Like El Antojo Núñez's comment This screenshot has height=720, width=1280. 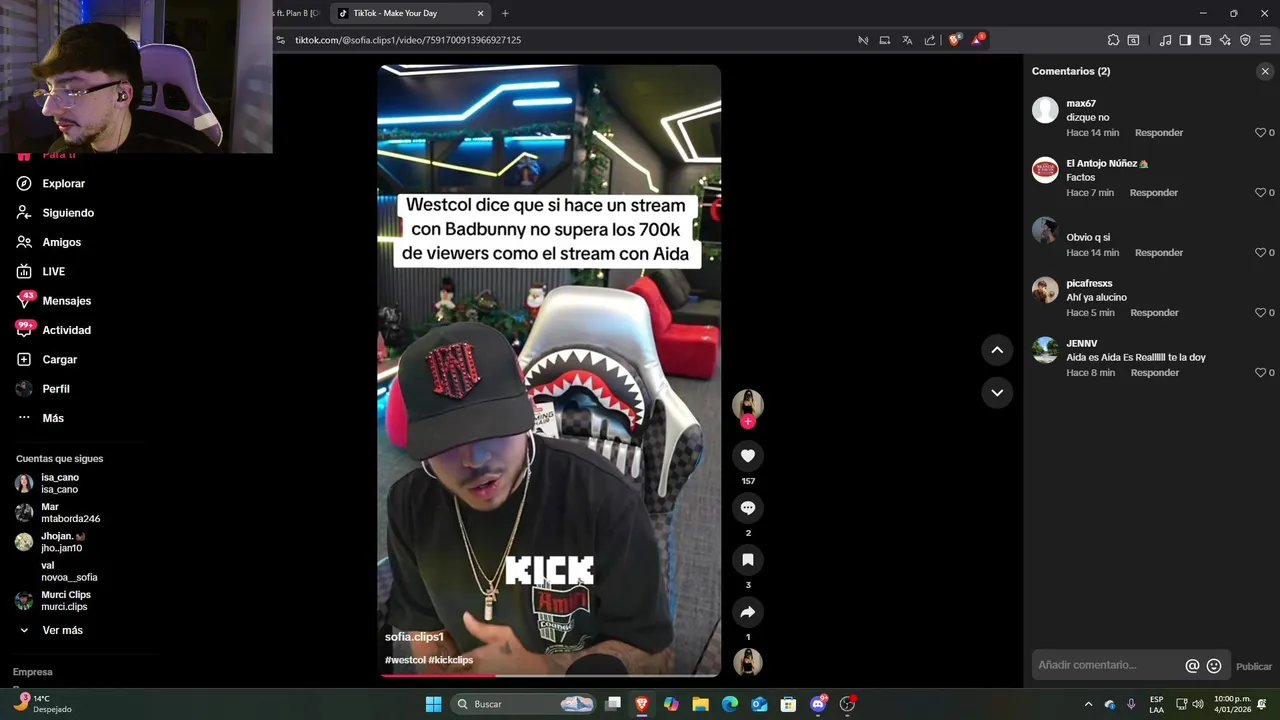[1260, 193]
